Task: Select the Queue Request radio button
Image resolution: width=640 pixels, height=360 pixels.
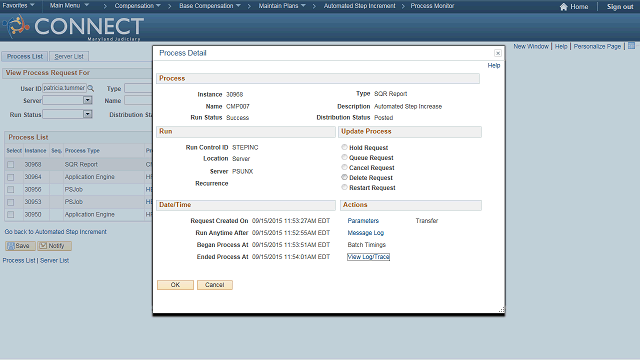Action: [344, 157]
